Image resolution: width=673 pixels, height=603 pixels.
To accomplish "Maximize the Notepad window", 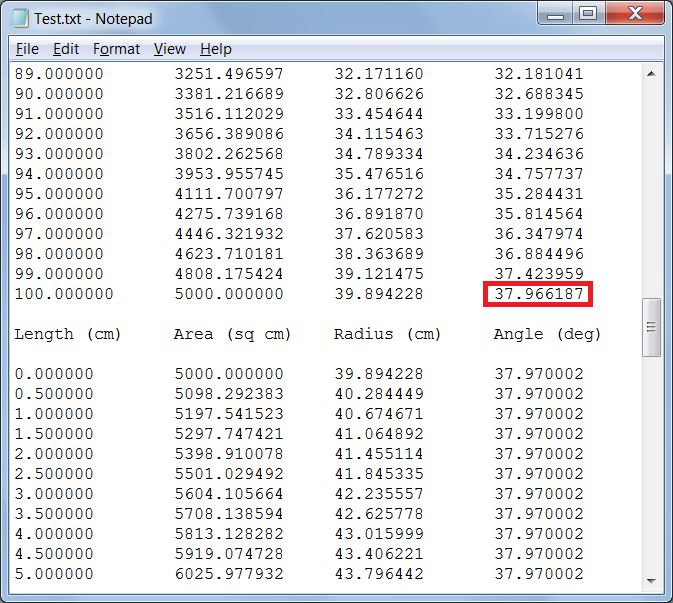I will tap(588, 15).
